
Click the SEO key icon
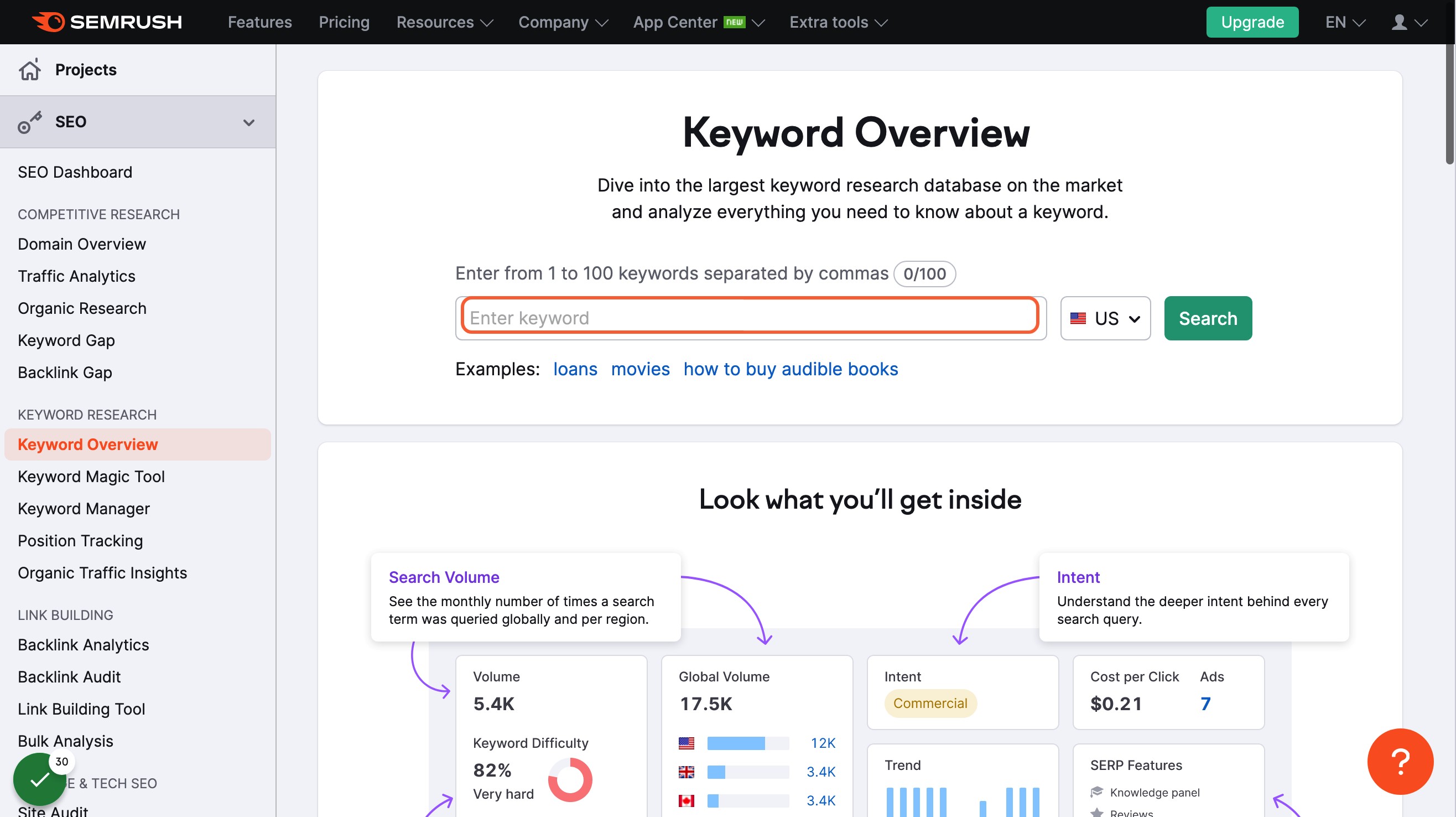(29, 122)
